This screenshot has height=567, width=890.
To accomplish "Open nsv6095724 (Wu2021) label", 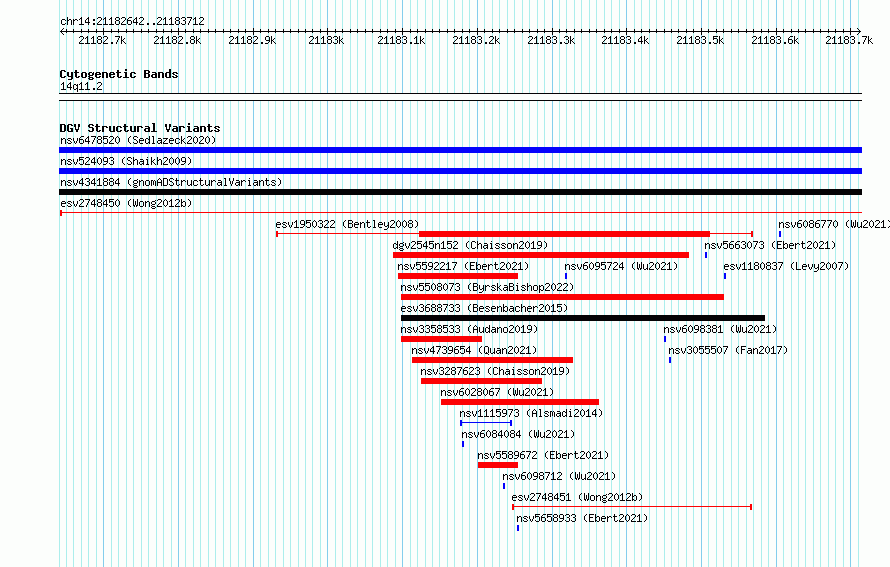I will click(621, 266).
